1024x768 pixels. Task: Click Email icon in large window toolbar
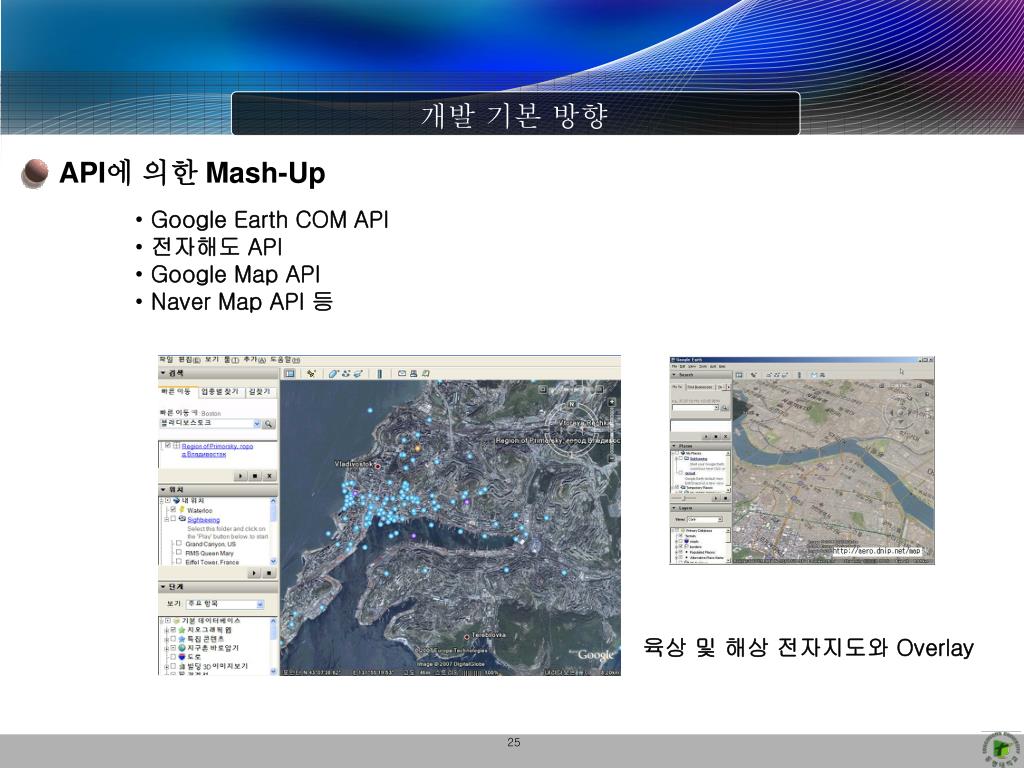[402, 374]
